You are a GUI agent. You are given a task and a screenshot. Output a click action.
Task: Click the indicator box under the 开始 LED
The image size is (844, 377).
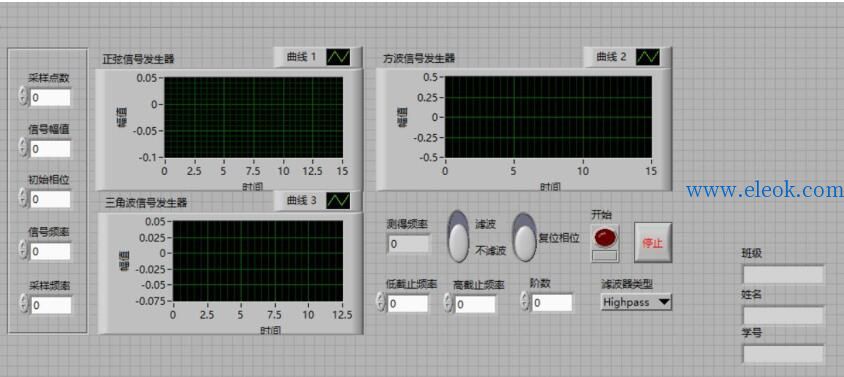coord(604,255)
